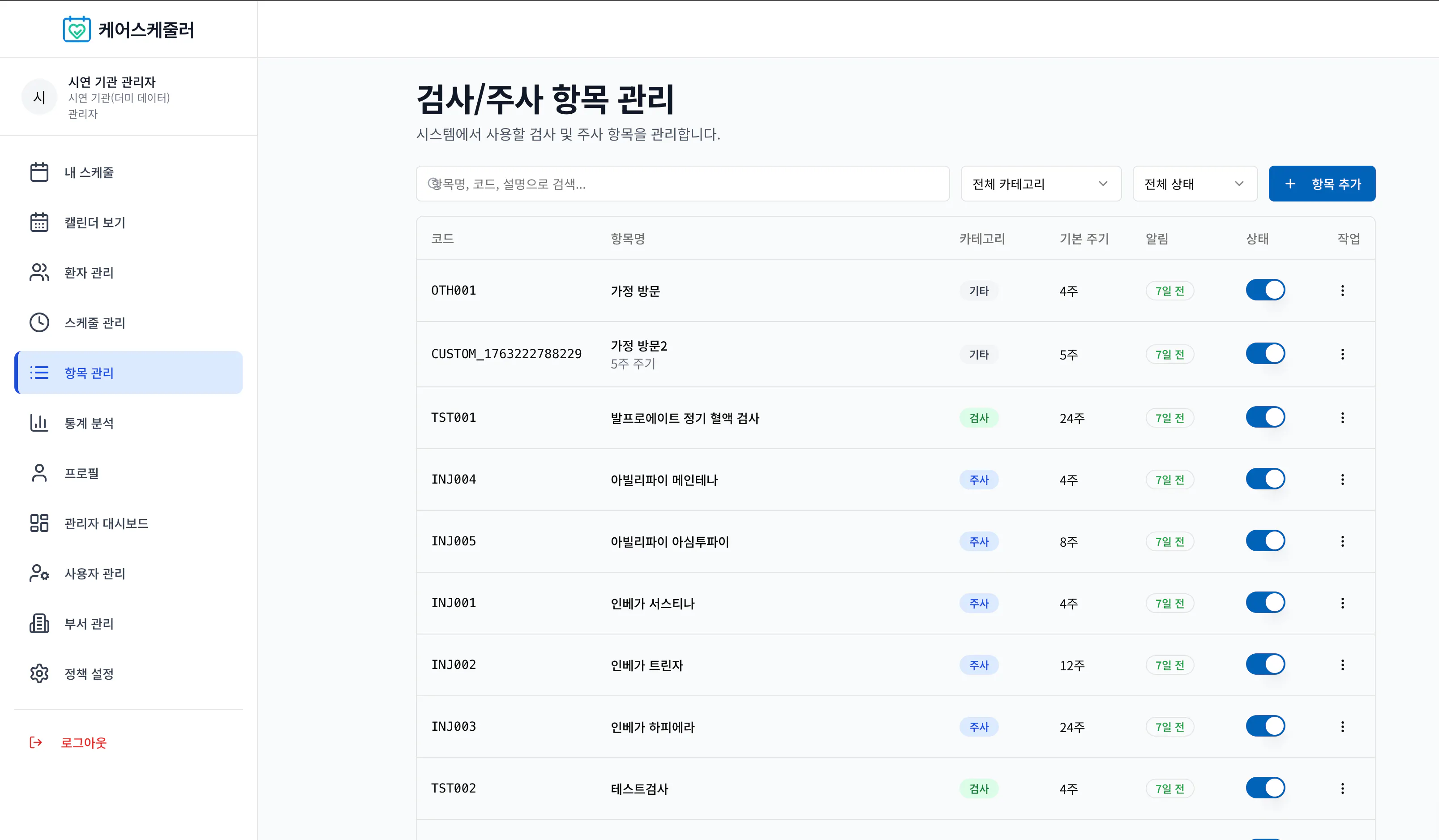Viewport: 1439px width, 840px height.
Task: Open 정책 설정 from the sidebar menu
Action: coord(39,673)
